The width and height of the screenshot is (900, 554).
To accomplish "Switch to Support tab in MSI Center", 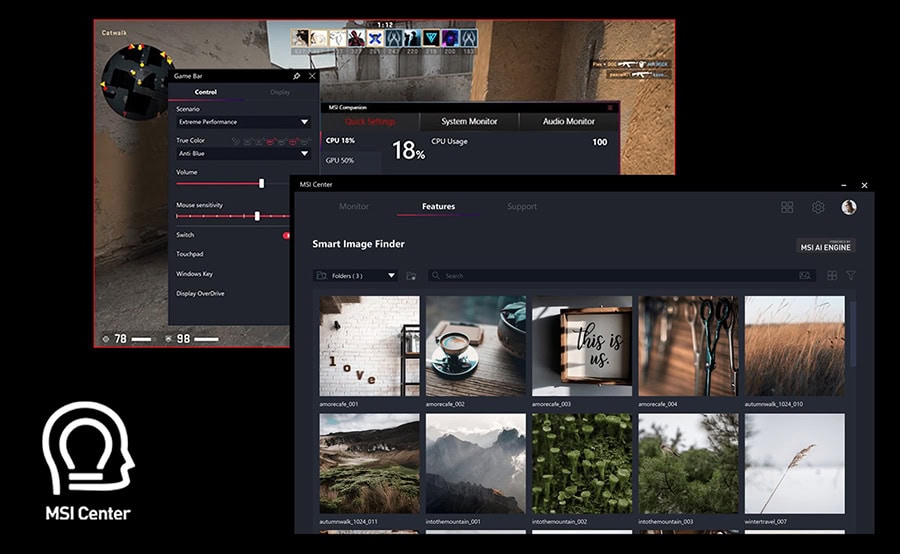I will coord(522,206).
